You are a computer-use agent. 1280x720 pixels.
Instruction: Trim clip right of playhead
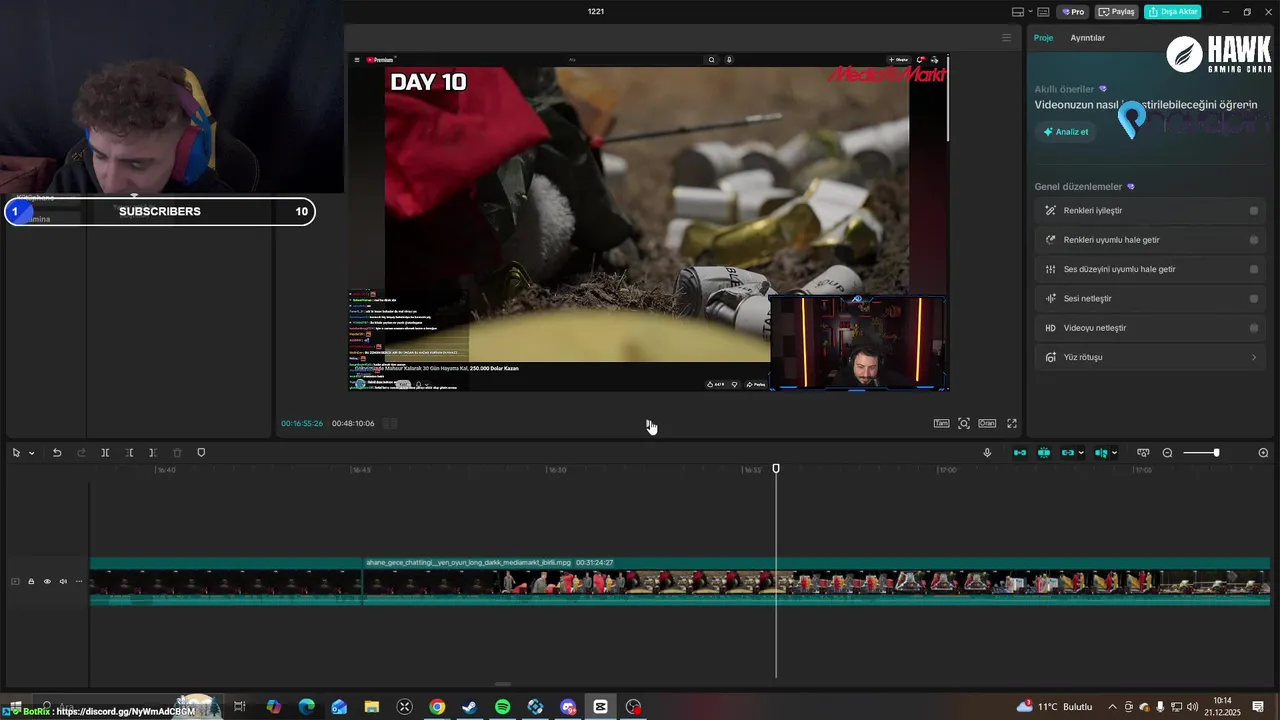[153, 453]
